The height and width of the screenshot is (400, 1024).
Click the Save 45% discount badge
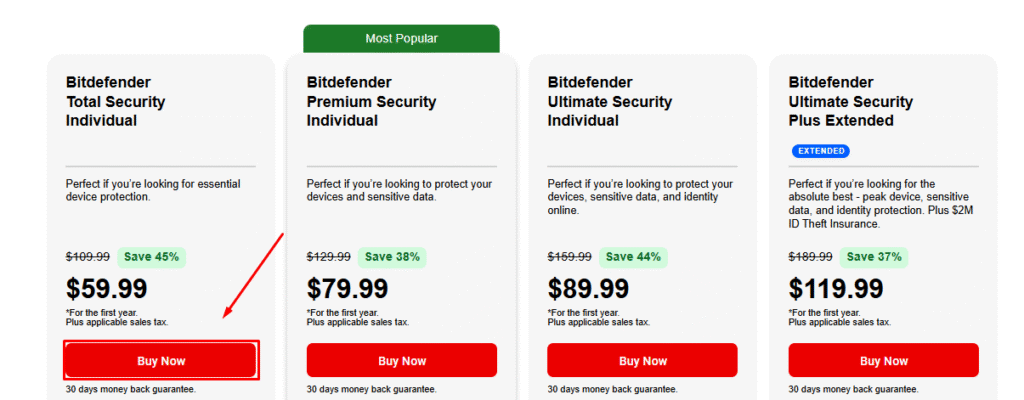[x=152, y=257]
